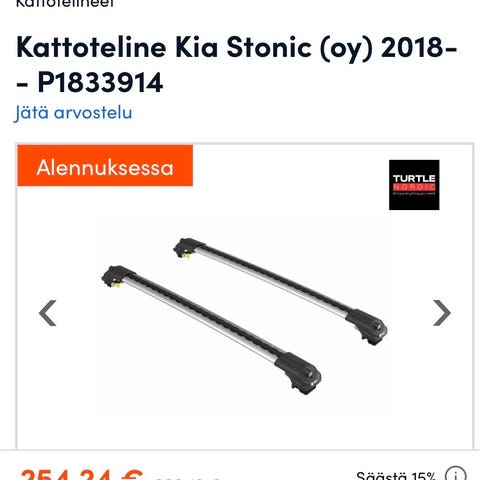The height and width of the screenshot is (480, 480).
Task: Click the Turtle Nordic brand logo
Action: (414, 185)
